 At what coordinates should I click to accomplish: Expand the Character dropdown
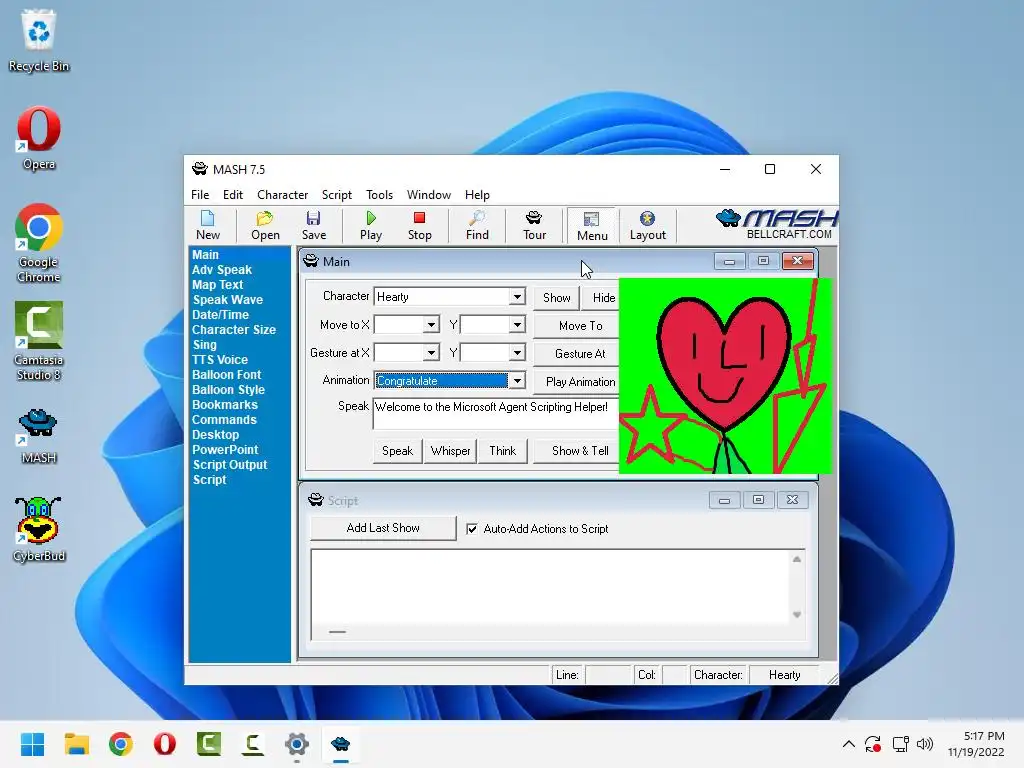(517, 296)
